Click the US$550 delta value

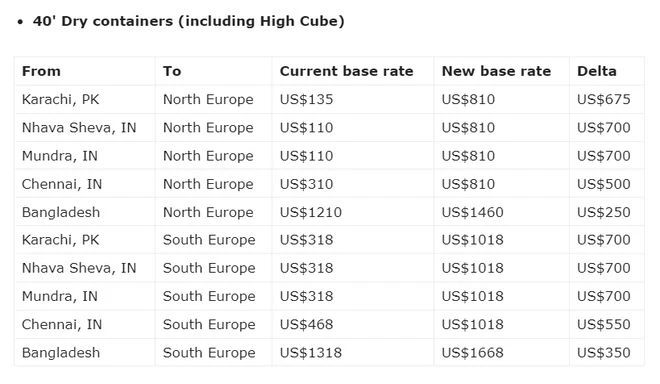pyautogui.click(x=604, y=325)
